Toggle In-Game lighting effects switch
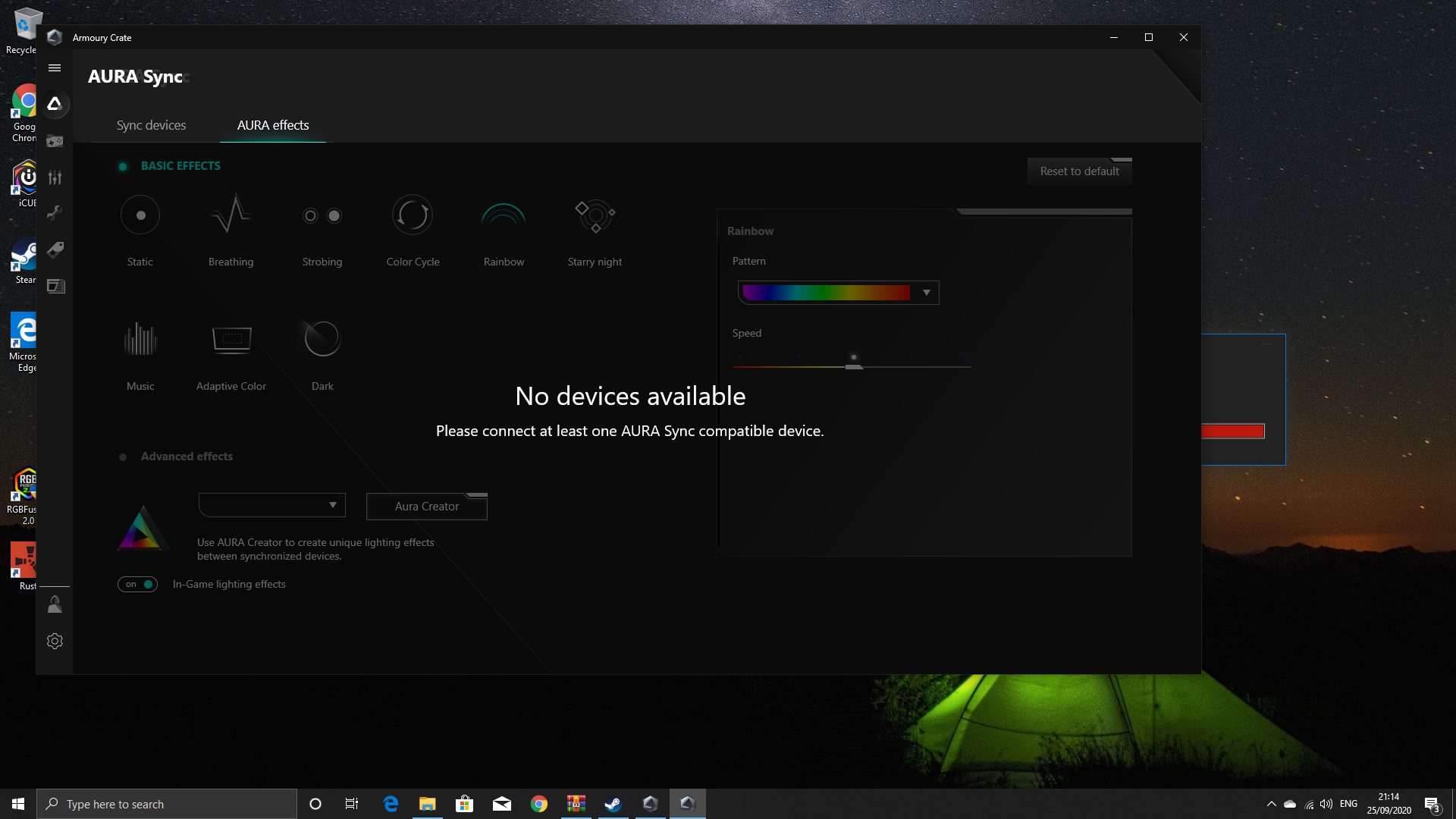Image resolution: width=1456 pixels, height=819 pixels. [x=137, y=584]
